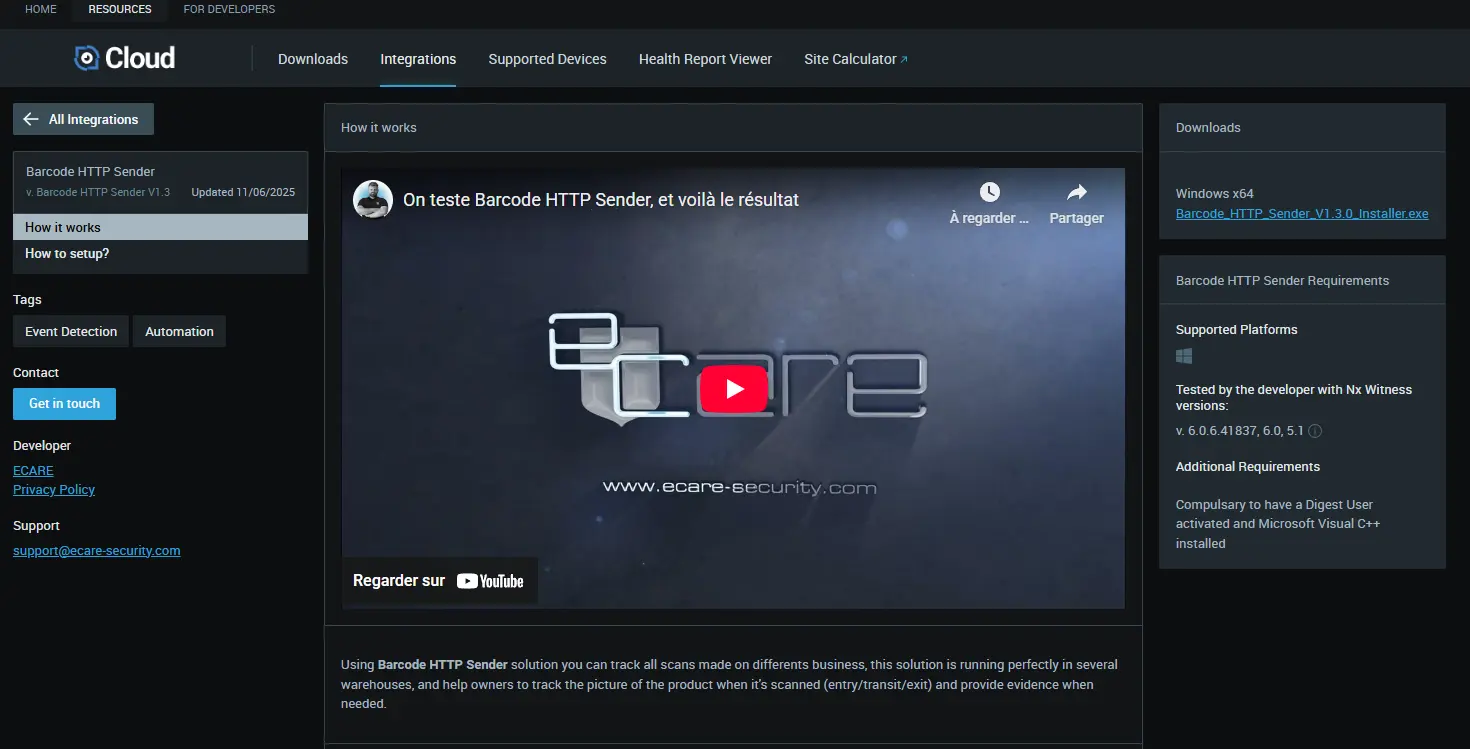
Task: Click the Nx Cloud logo icon
Action: coord(87,58)
